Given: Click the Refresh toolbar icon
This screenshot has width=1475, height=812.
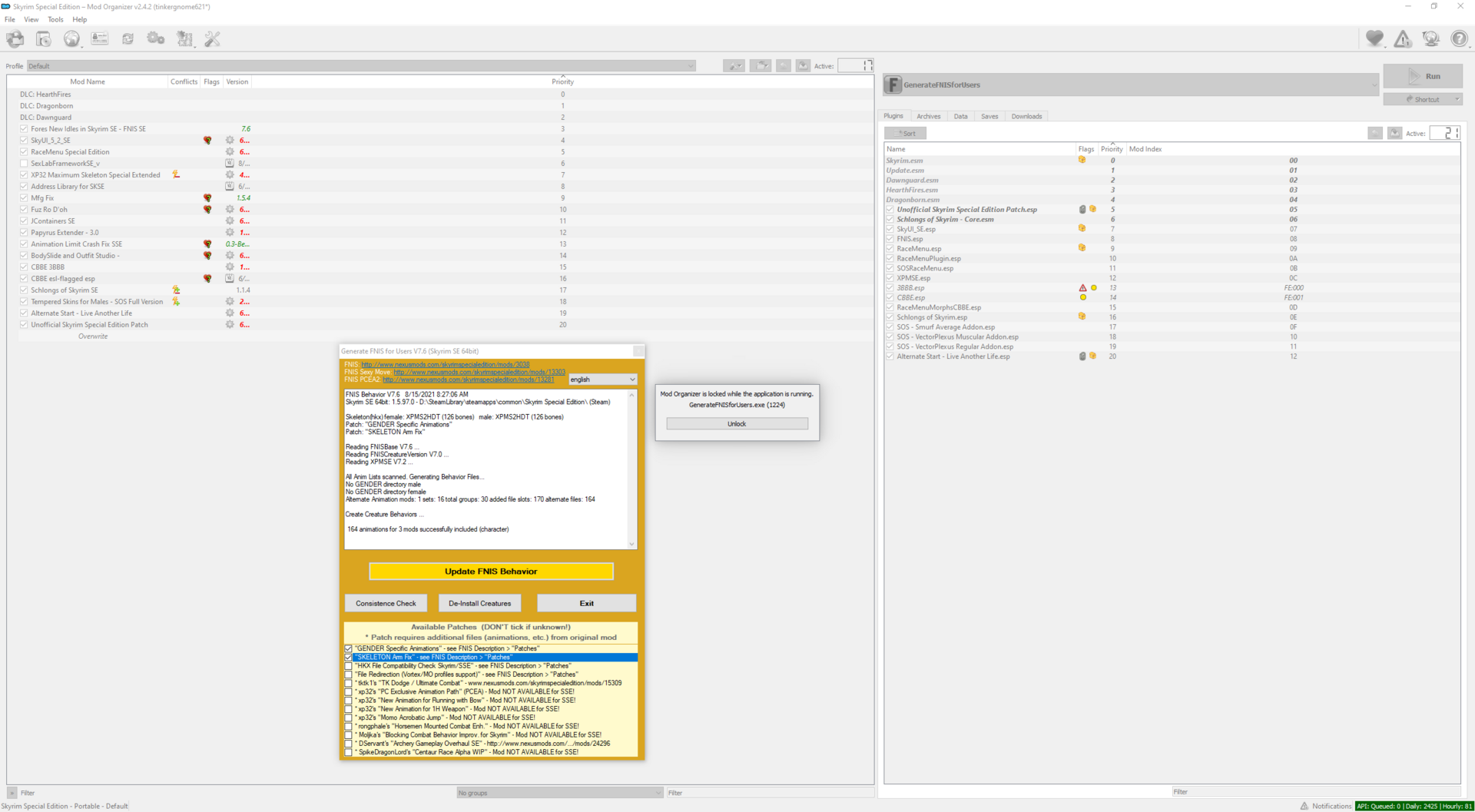Looking at the screenshot, I should [128, 38].
